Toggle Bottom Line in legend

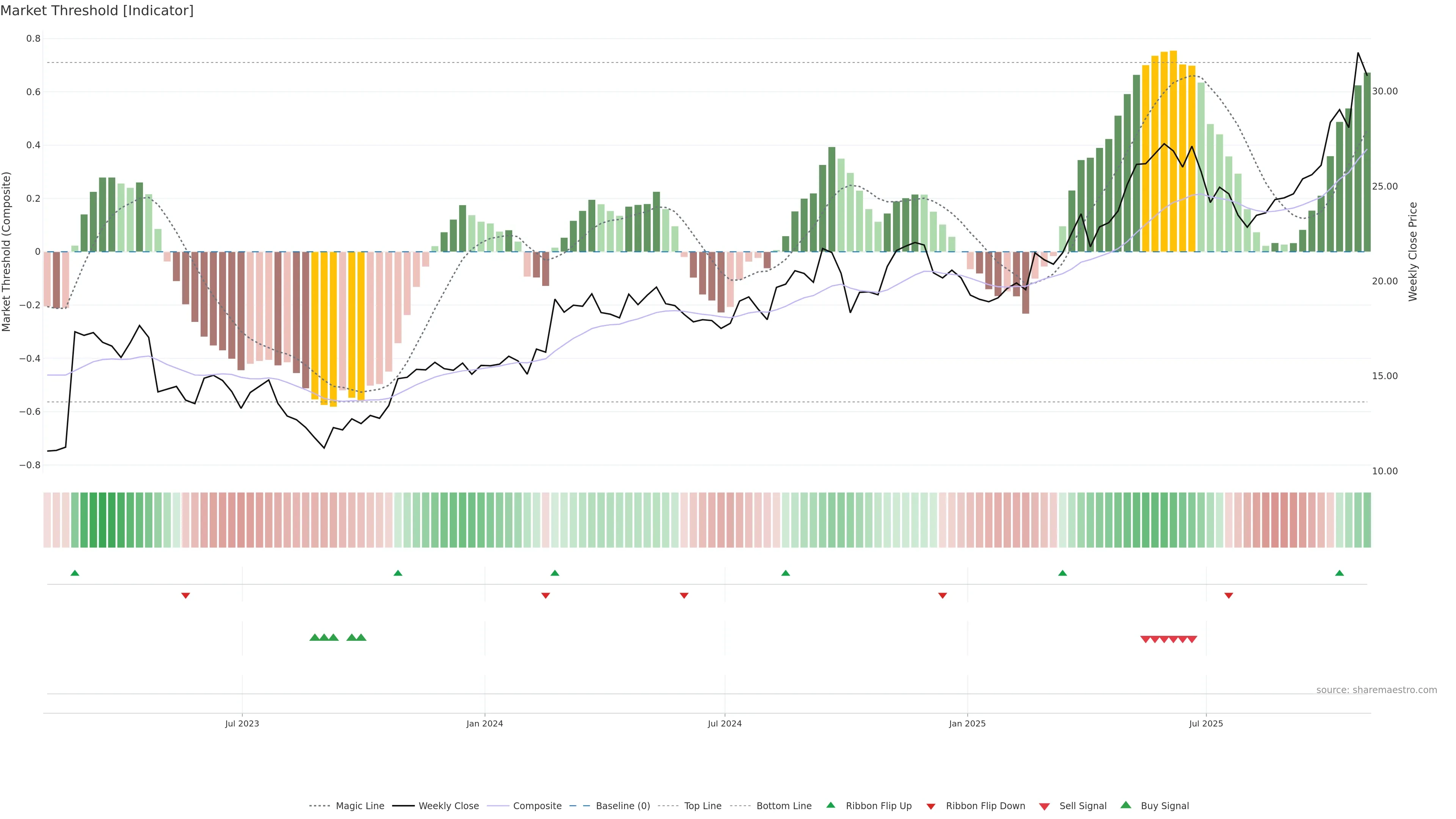coord(783,806)
